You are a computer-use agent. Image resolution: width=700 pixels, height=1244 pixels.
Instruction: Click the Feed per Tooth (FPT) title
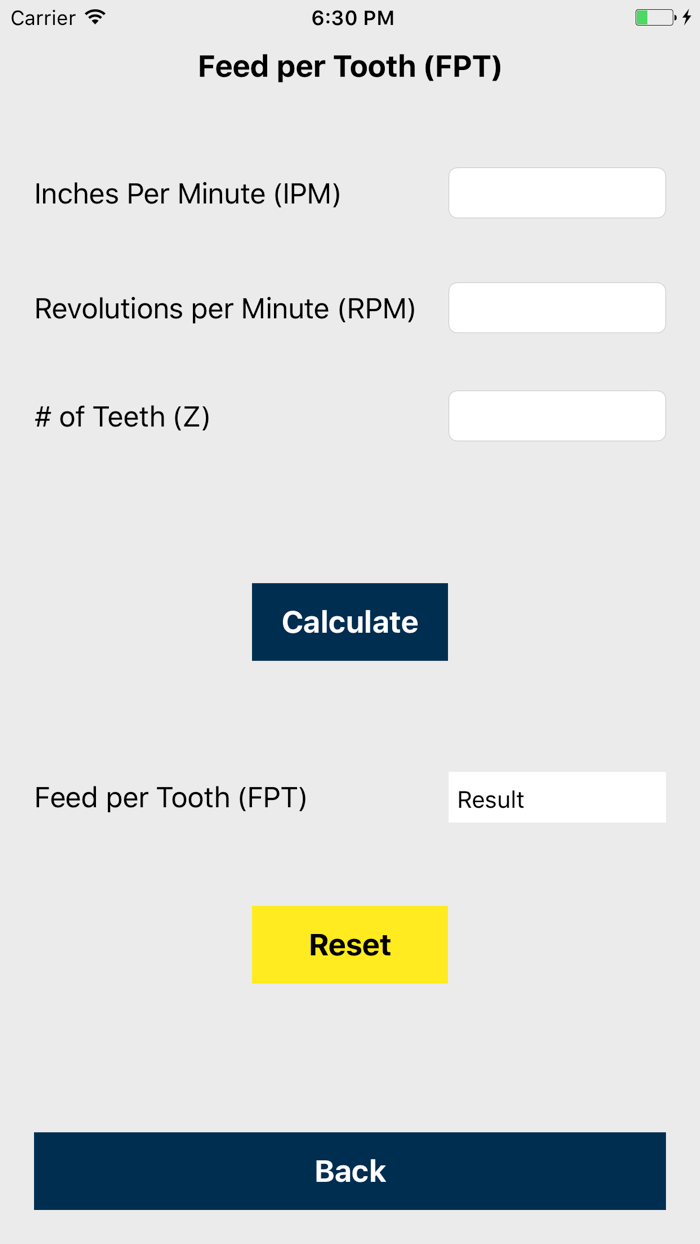(x=350, y=66)
